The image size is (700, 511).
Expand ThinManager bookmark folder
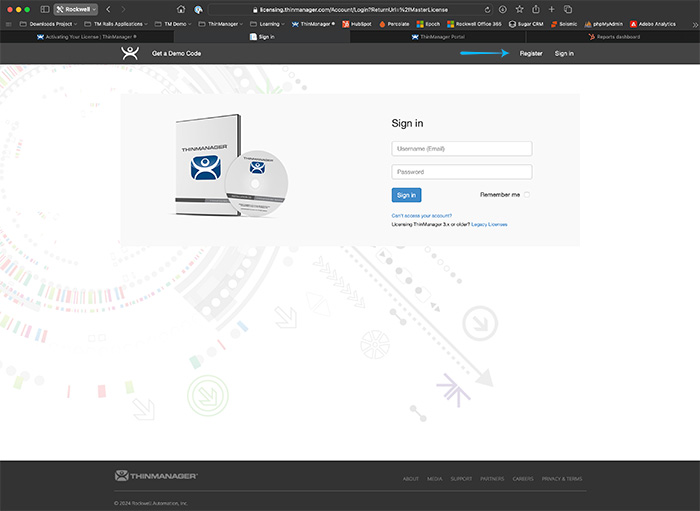[221, 24]
